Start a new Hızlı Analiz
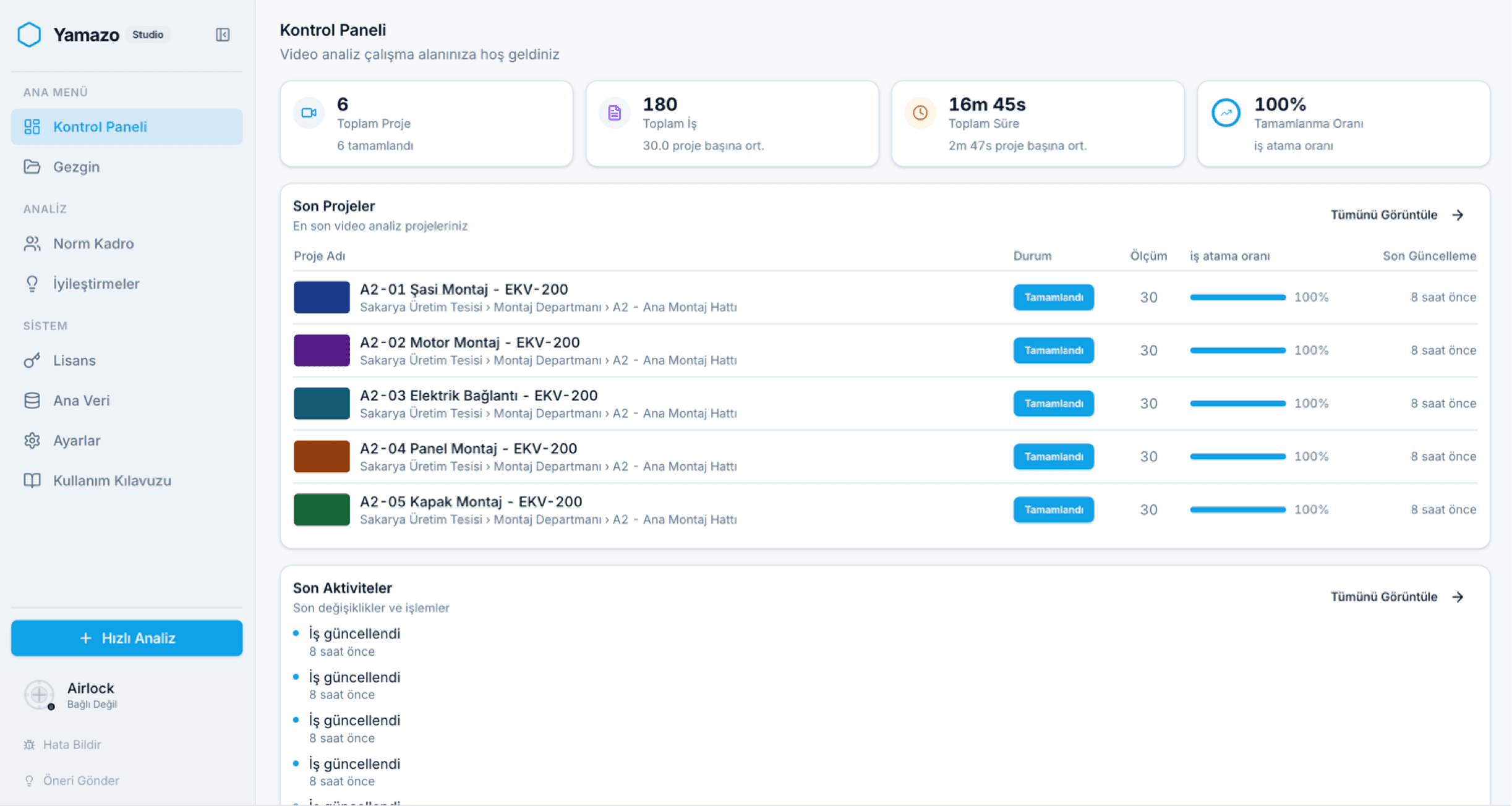 click(127, 638)
